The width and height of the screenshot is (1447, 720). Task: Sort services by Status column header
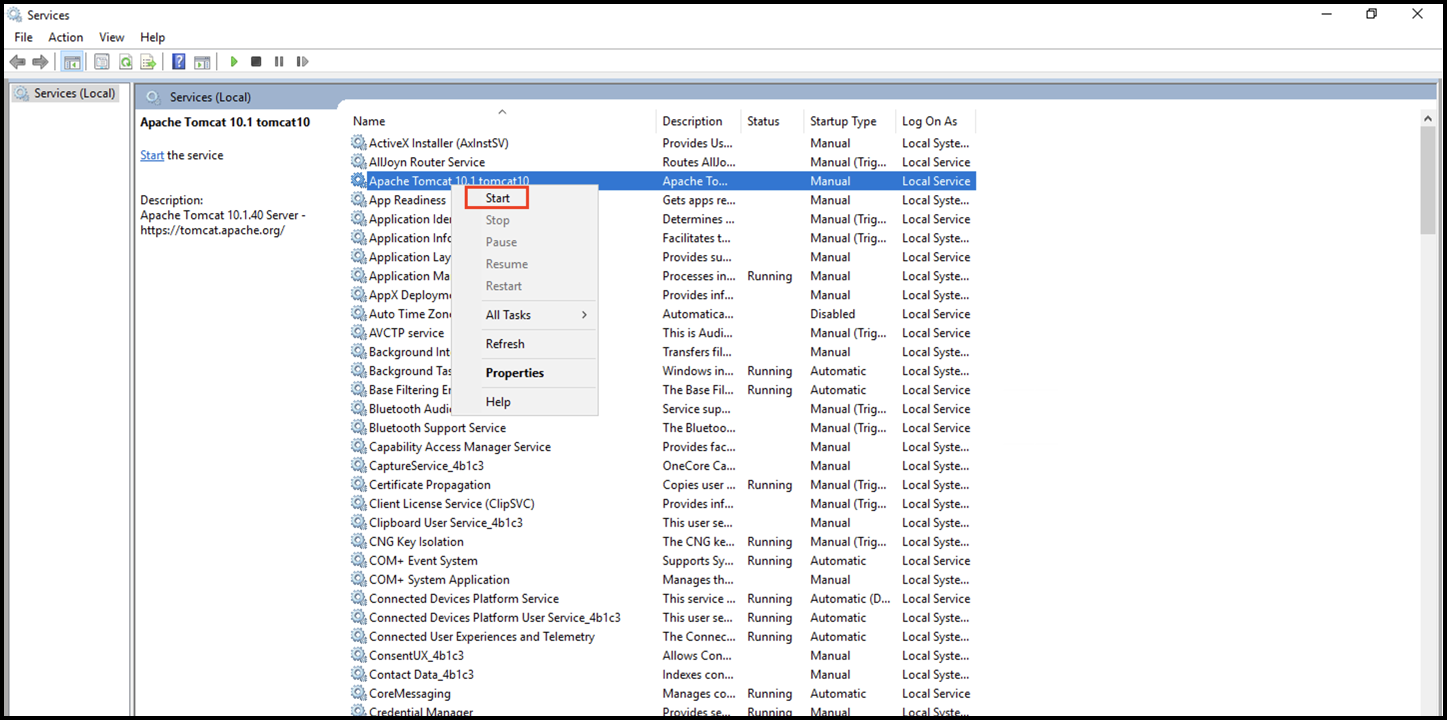click(x=763, y=121)
